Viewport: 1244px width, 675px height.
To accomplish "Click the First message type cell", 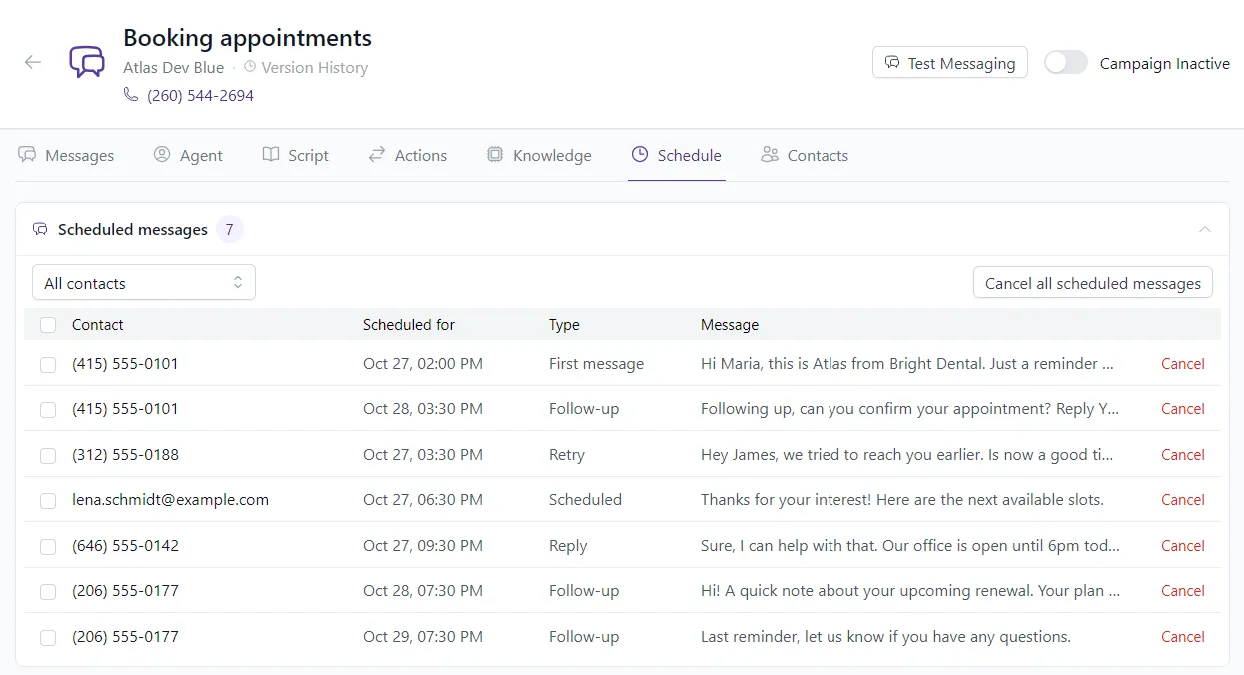I will (x=596, y=364).
